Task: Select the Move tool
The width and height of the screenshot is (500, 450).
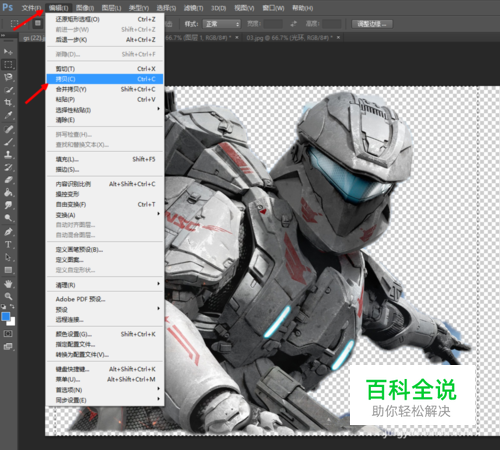Action: point(8,52)
